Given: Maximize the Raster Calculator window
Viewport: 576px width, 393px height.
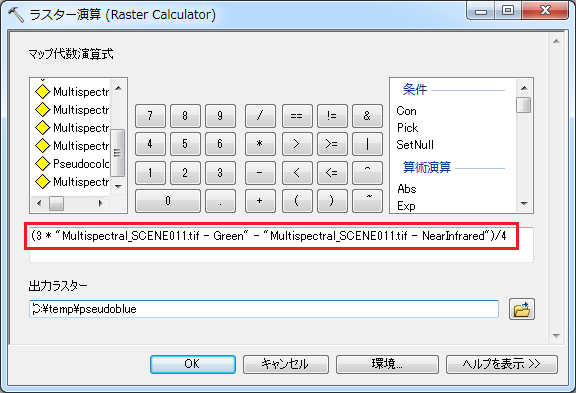Looking at the screenshot, I should click(x=508, y=10).
